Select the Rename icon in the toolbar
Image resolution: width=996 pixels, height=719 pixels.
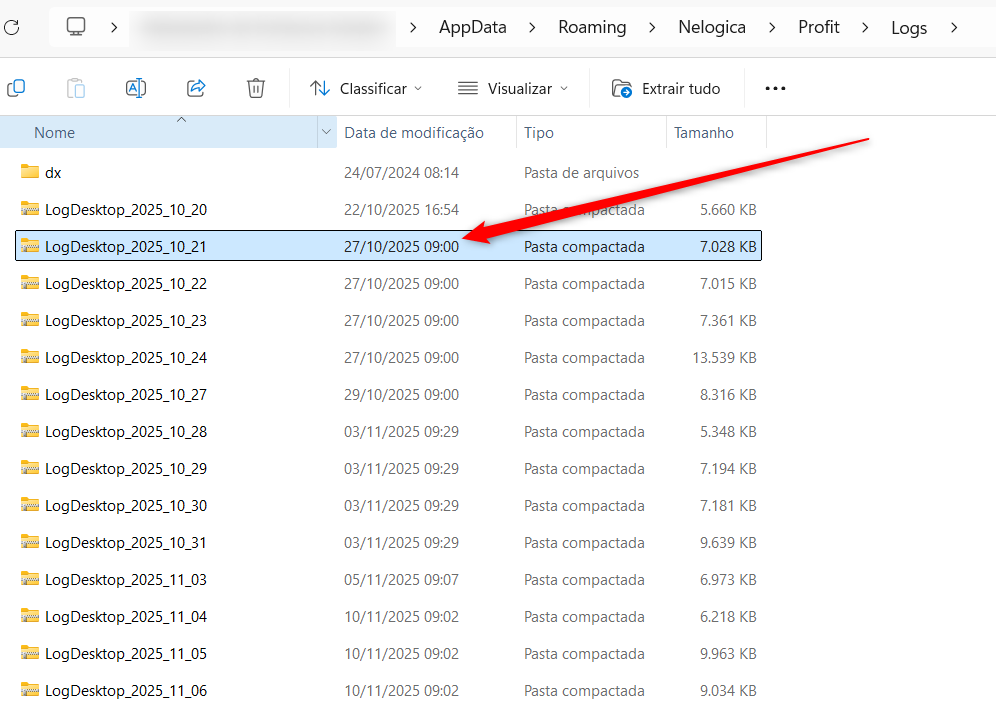136,88
